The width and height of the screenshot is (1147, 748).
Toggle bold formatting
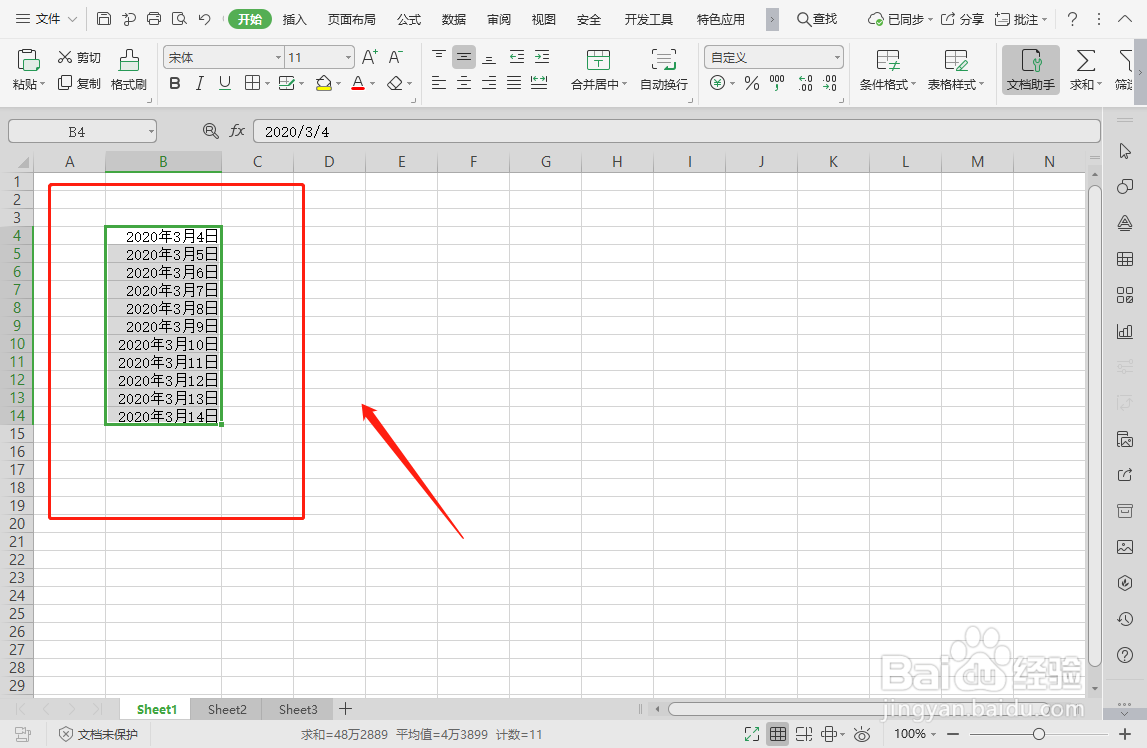174,83
